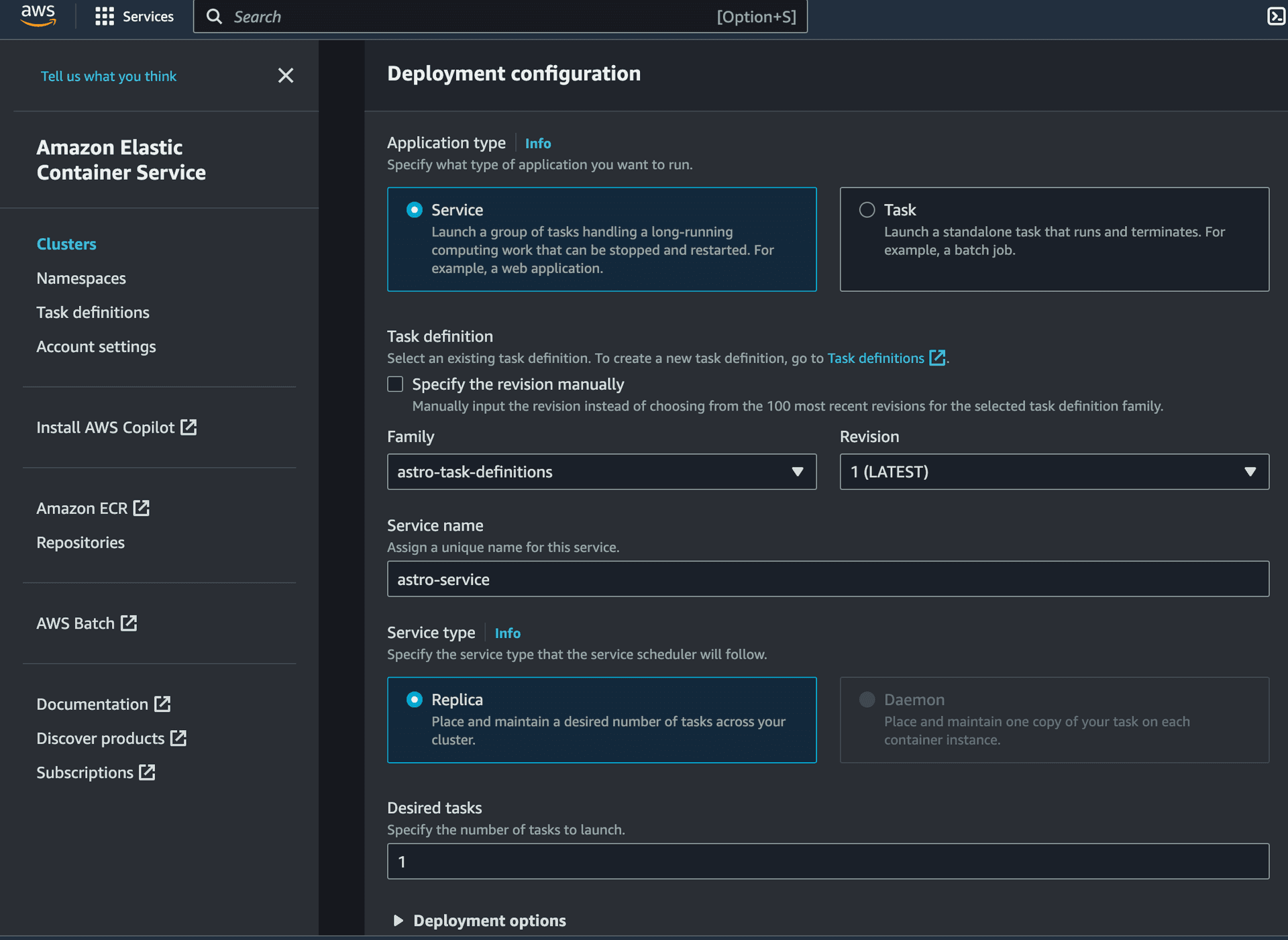Click Tell us what you think link
Viewport: 1288px width, 940px height.
109,76
